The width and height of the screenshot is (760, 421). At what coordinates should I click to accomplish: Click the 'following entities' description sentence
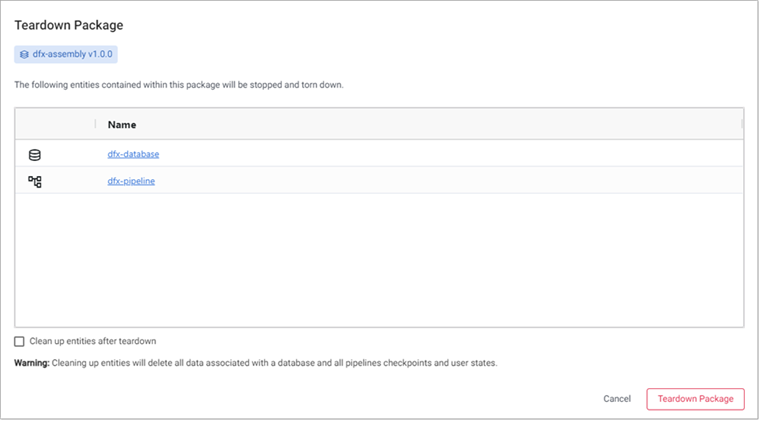pyautogui.click(x=179, y=85)
